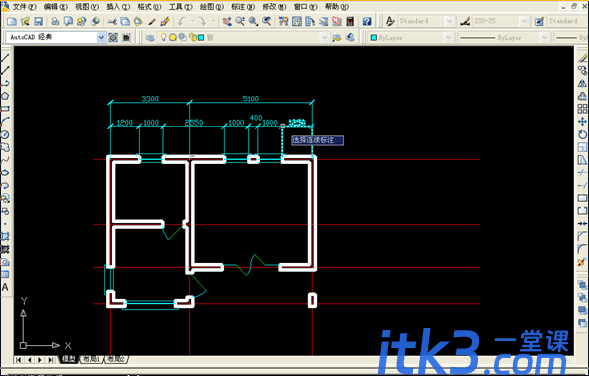Switch to the 布局1 layout tab
Screen dimensions: 589x376
point(91,359)
